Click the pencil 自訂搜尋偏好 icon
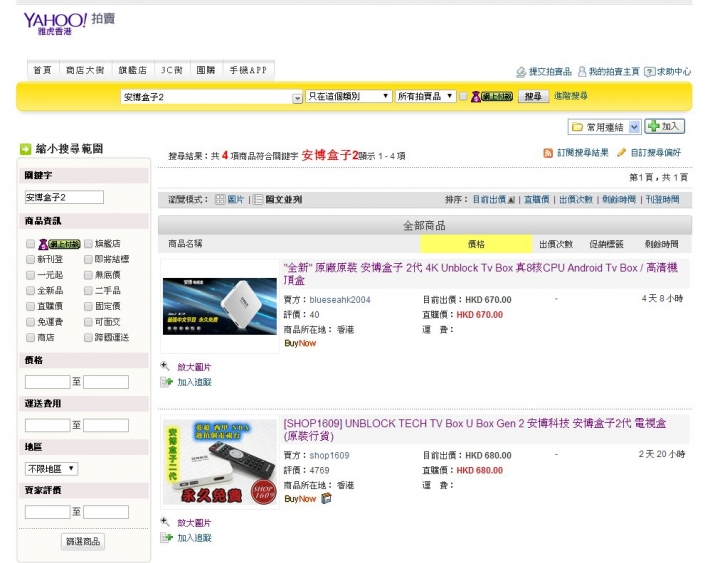The height and width of the screenshot is (563, 720). tap(621, 152)
